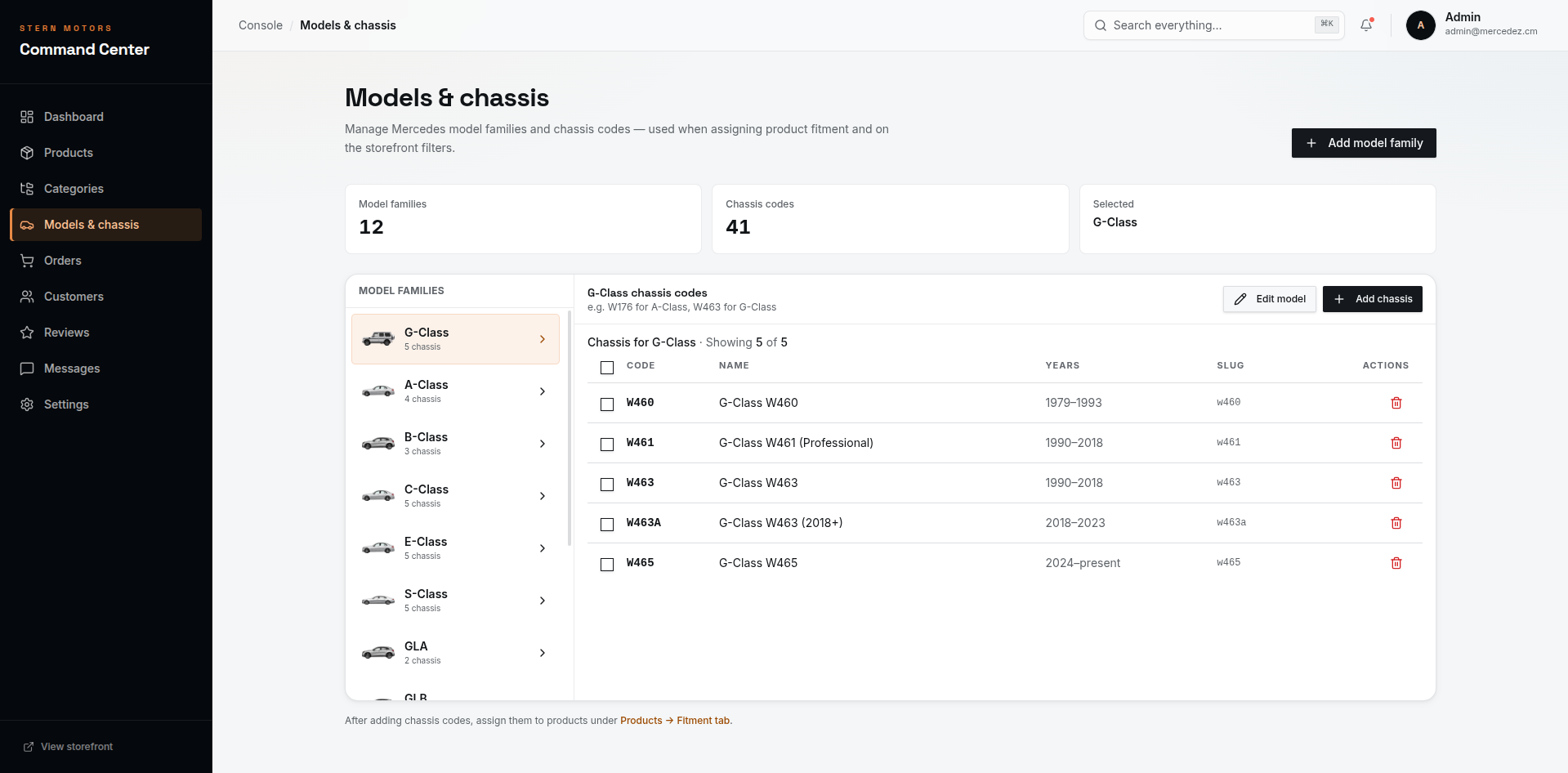1568x773 pixels.
Task: Click the plus icon on Add chassis
Action: [1339, 299]
